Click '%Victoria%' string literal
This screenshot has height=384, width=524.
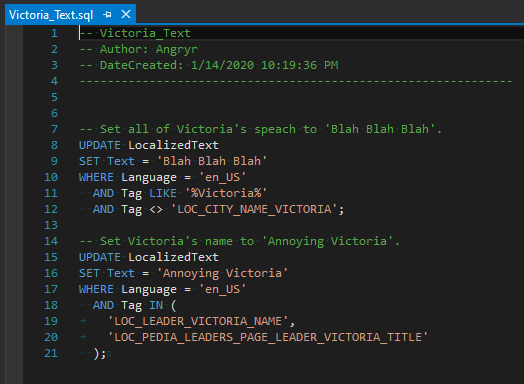click(x=226, y=193)
